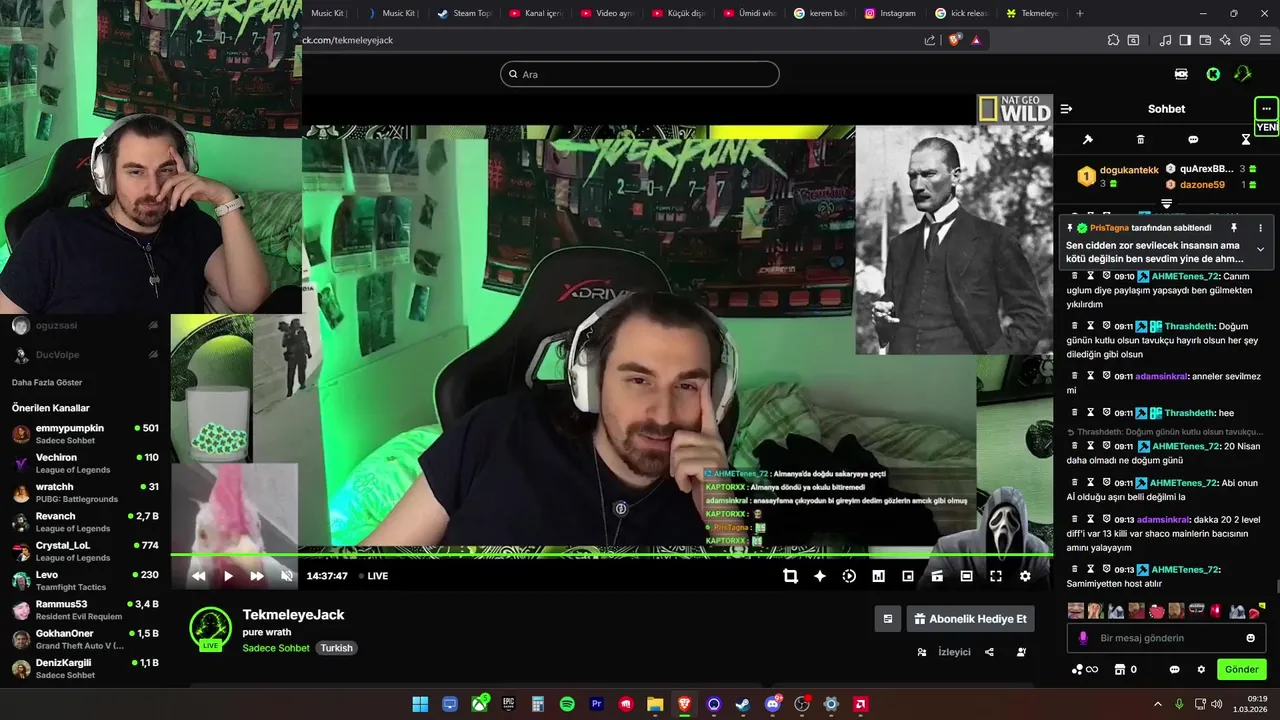The image size is (1280, 720).
Task: Open pinned message three-dot menu
Action: (1260, 228)
